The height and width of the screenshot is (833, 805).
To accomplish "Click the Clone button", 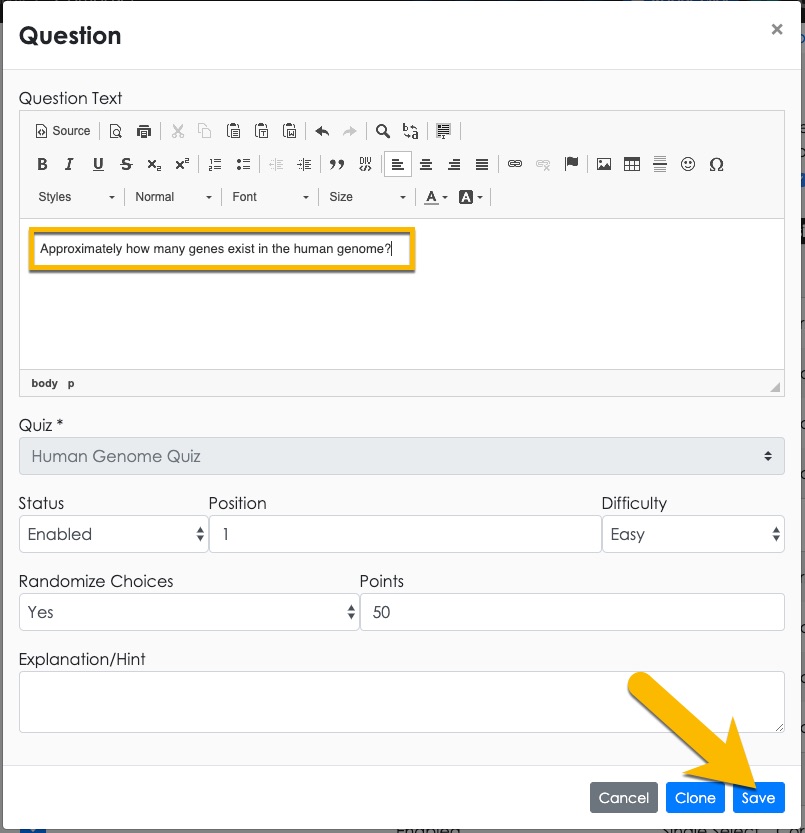I will click(695, 797).
